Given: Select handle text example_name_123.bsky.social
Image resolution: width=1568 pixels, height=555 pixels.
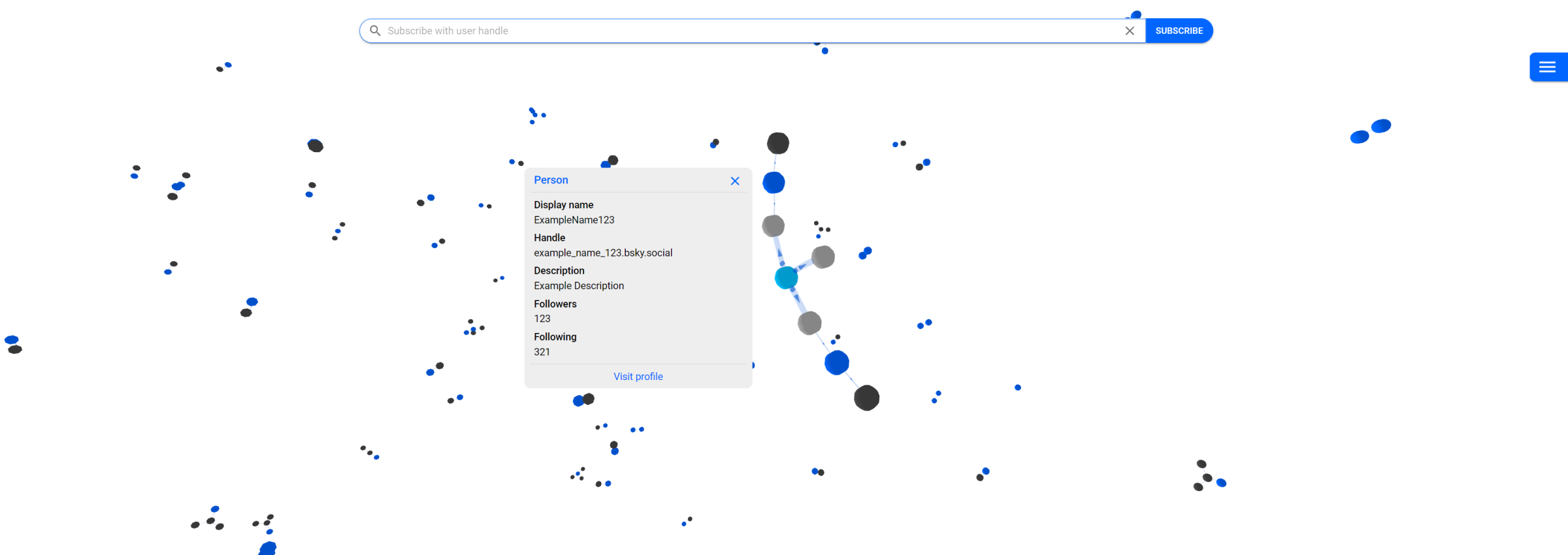Looking at the screenshot, I should coord(603,253).
